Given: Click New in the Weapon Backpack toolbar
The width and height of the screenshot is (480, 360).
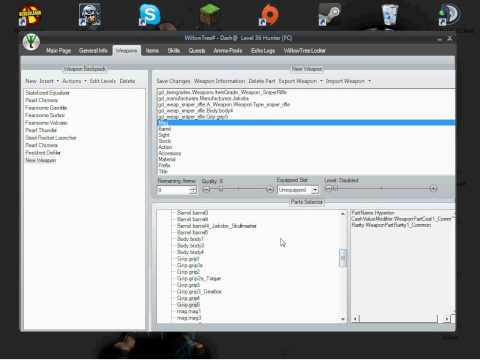Looking at the screenshot, I should (x=31, y=81).
